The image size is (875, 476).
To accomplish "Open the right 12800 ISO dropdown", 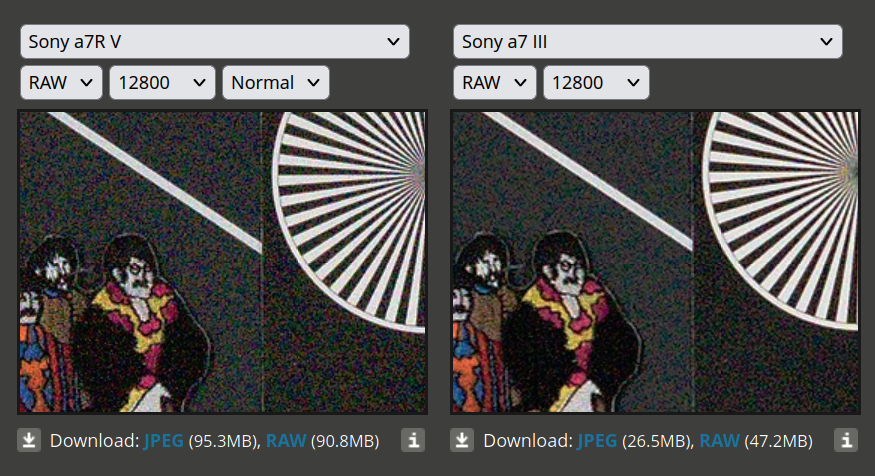I will pyautogui.click(x=596, y=83).
